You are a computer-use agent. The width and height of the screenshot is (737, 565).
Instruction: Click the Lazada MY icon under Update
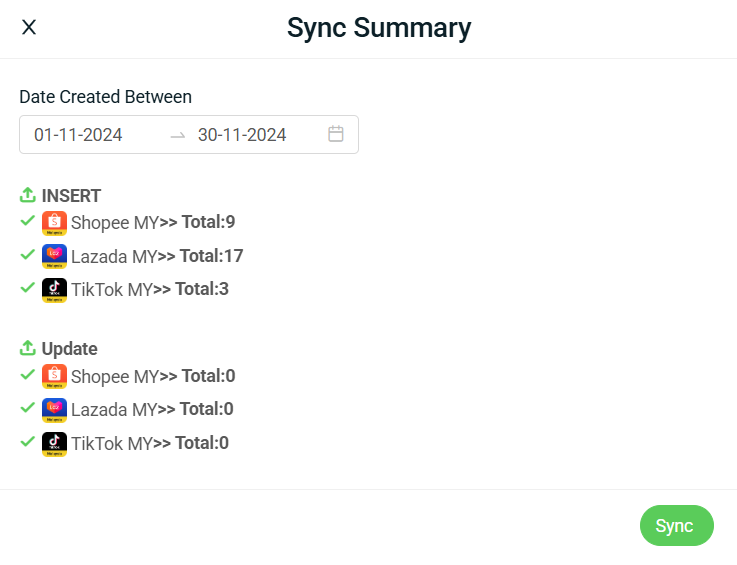click(54, 410)
